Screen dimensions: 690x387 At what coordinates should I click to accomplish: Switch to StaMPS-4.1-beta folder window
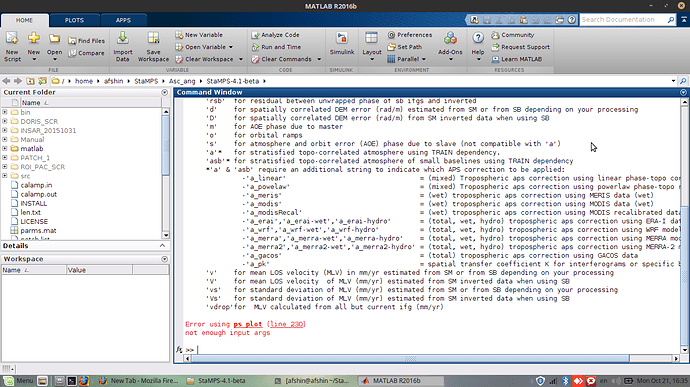(x=217, y=381)
